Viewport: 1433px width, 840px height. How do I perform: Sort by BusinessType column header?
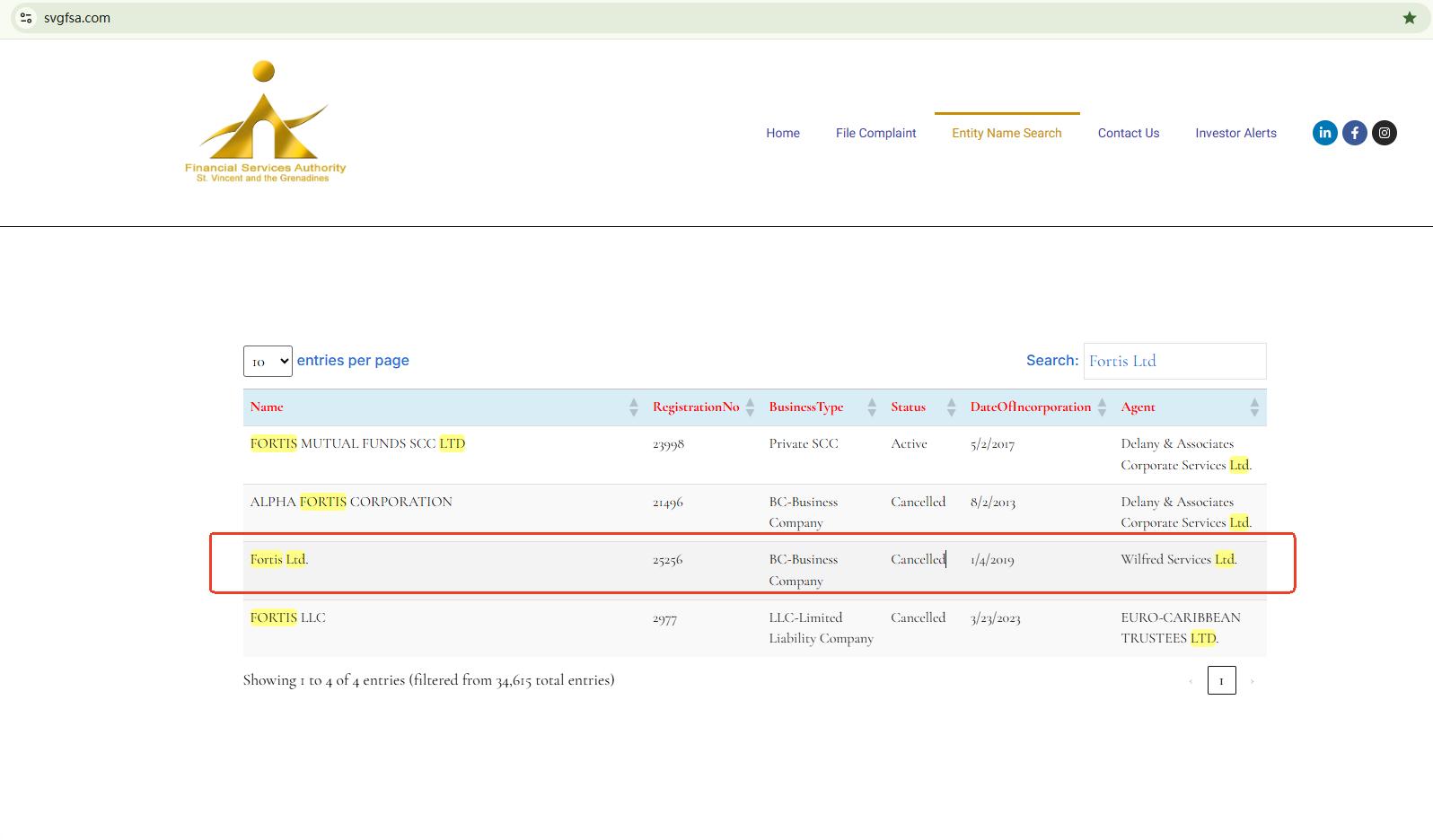pos(805,407)
